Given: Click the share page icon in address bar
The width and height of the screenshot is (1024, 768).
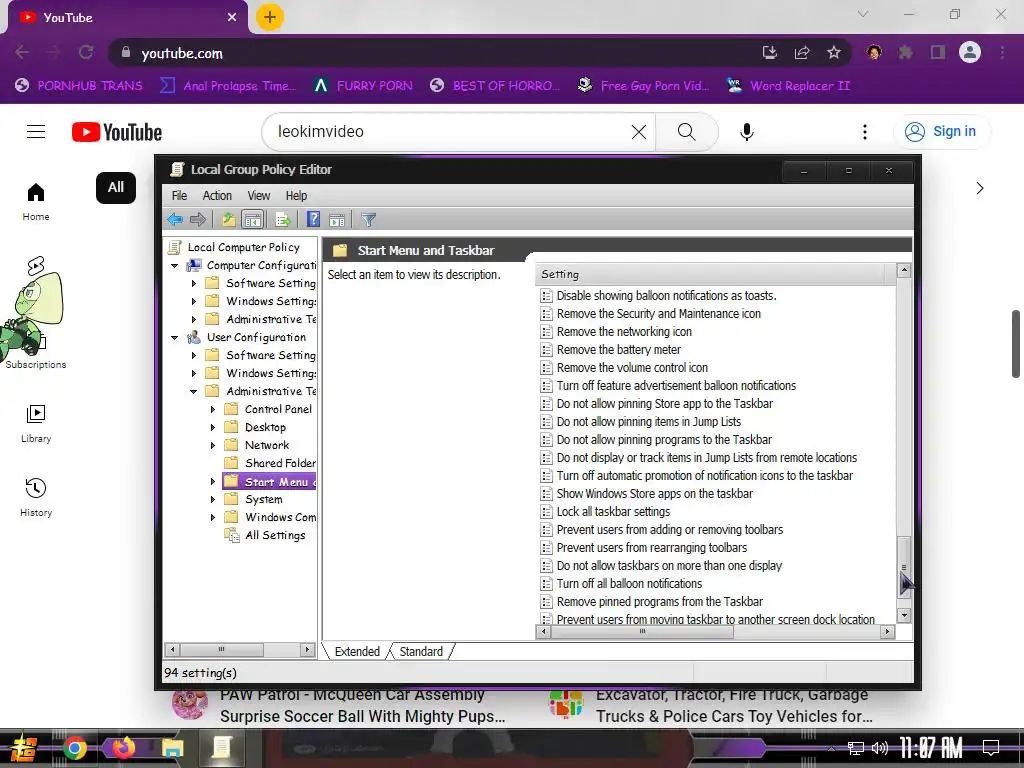Looking at the screenshot, I should (802, 52).
